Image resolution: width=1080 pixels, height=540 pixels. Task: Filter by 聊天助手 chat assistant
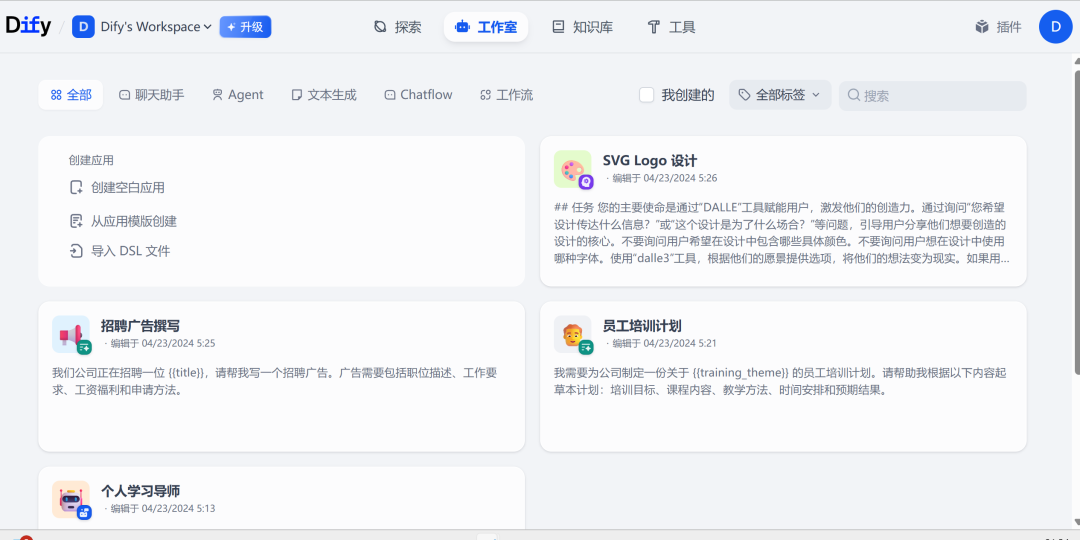tap(152, 95)
